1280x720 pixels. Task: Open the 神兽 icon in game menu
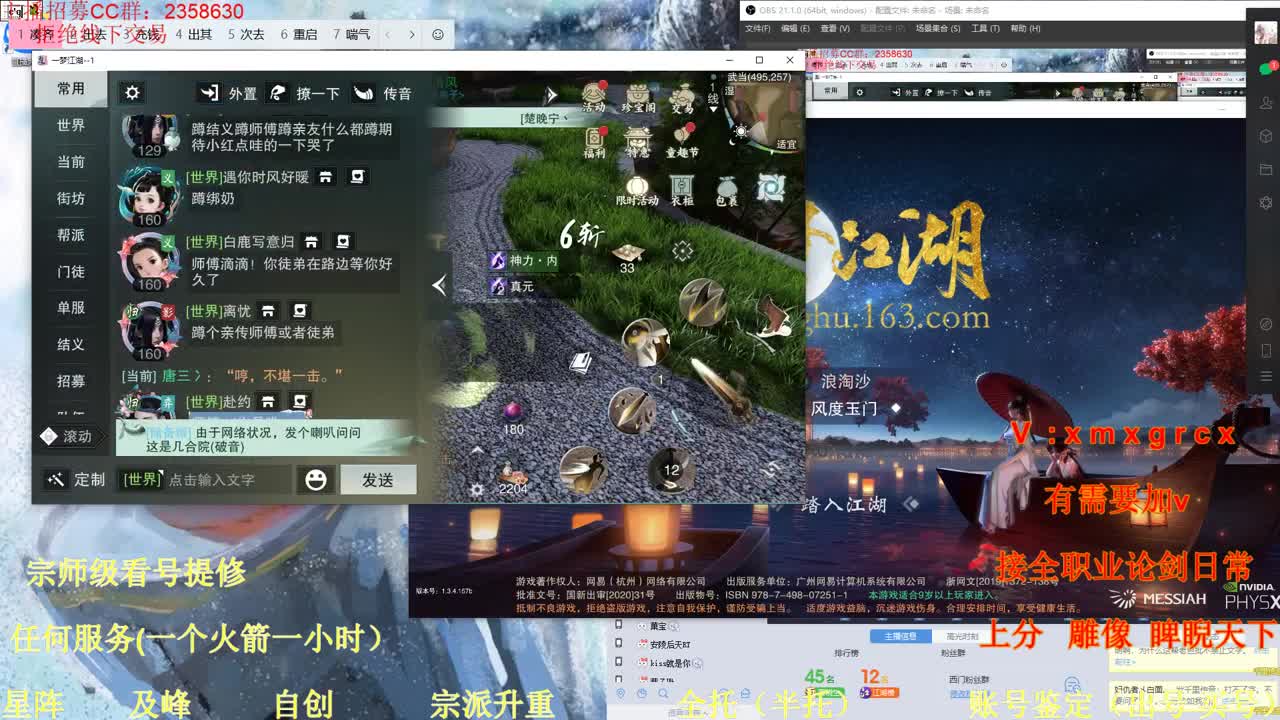point(638,143)
